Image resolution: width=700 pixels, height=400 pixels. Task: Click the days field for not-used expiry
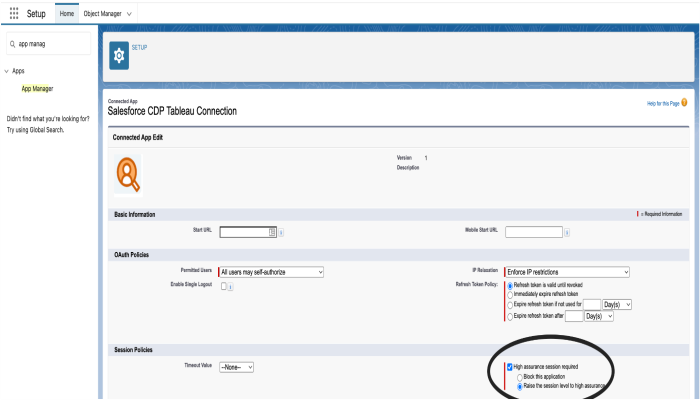click(592, 304)
